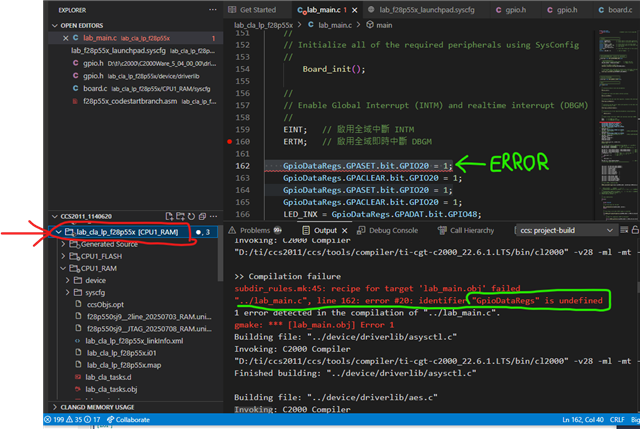This screenshot has height=429, width=640.
Task: Open output channel dropdown ccs: project-build
Action: pos(566,230)
